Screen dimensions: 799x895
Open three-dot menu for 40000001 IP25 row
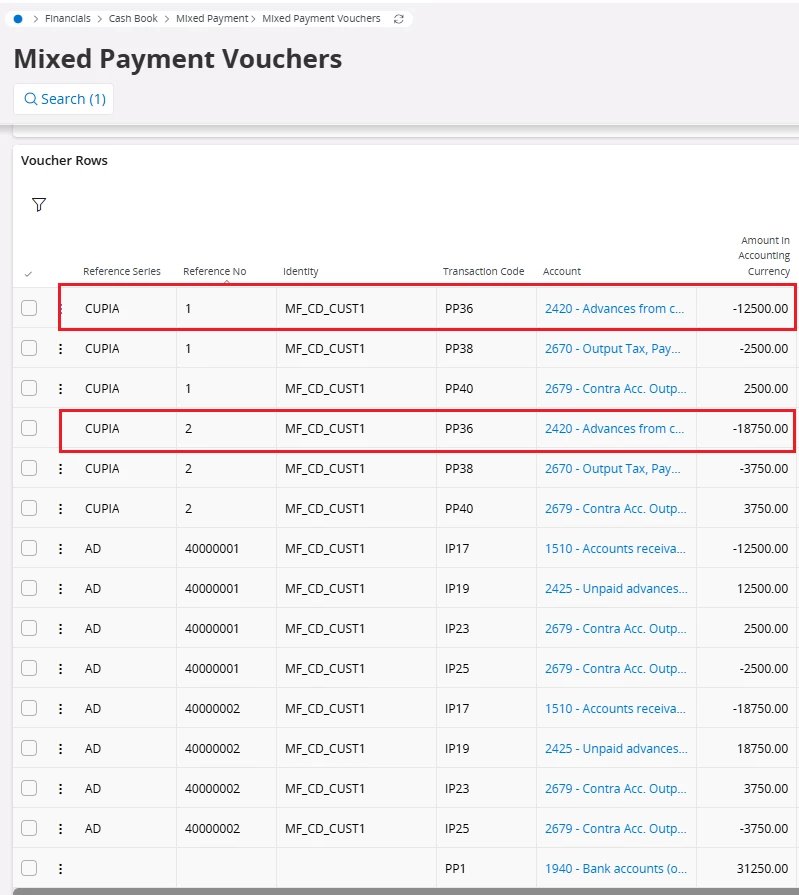pos(60,668)
